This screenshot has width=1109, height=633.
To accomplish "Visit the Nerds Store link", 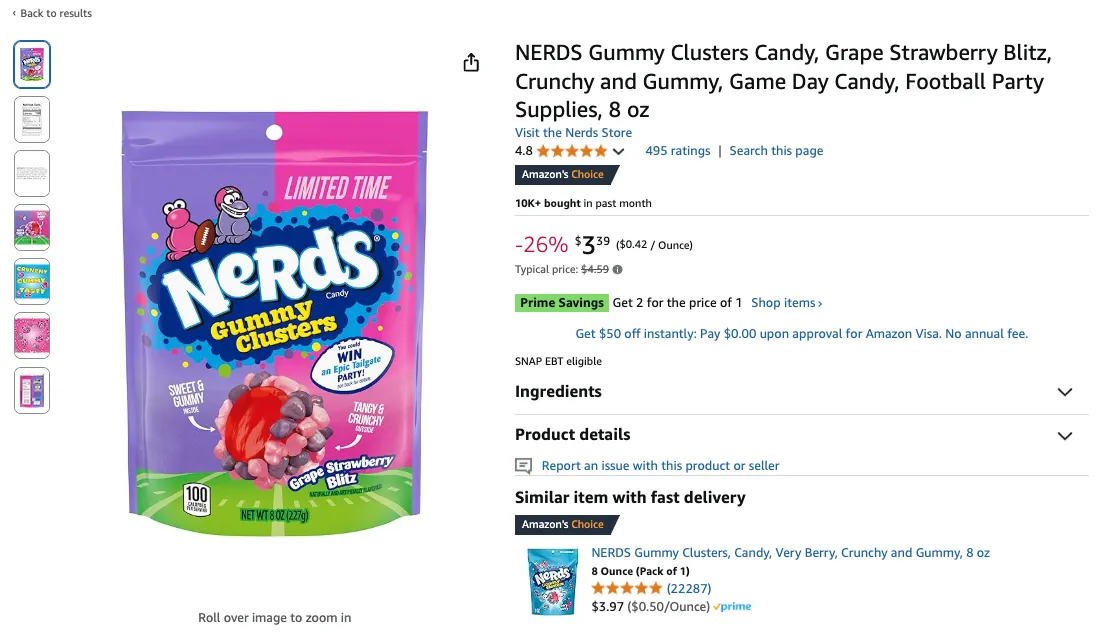I will tap(573, 132).
